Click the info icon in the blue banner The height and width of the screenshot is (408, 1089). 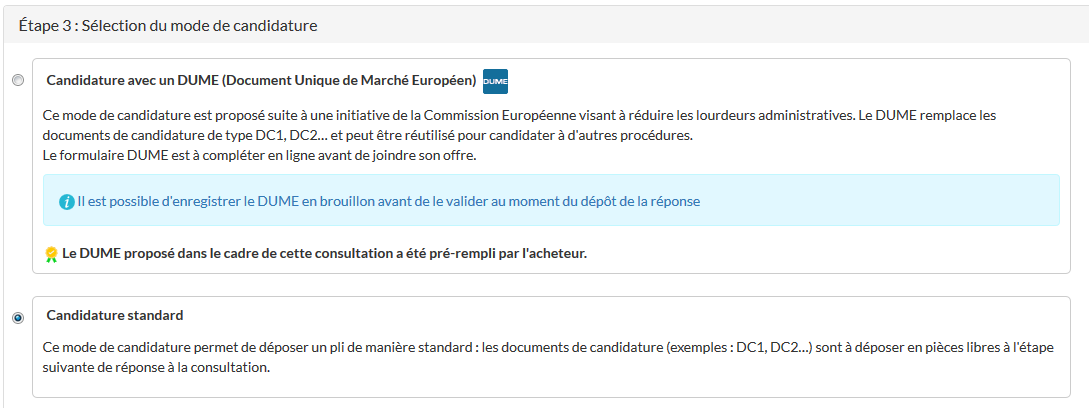(x=66, y=201)
